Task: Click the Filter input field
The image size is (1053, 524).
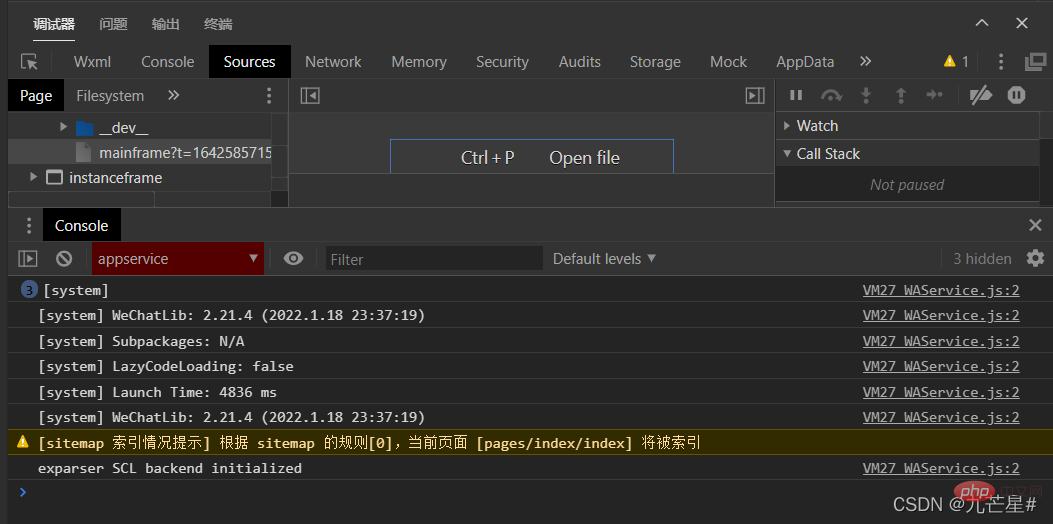Action: coord(434,259)
